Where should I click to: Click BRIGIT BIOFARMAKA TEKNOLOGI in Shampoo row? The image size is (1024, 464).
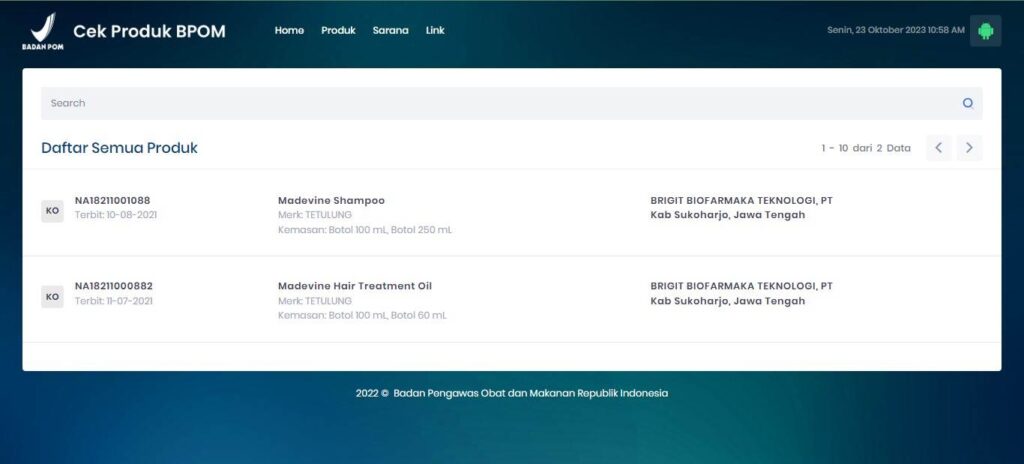coord(741,201)
